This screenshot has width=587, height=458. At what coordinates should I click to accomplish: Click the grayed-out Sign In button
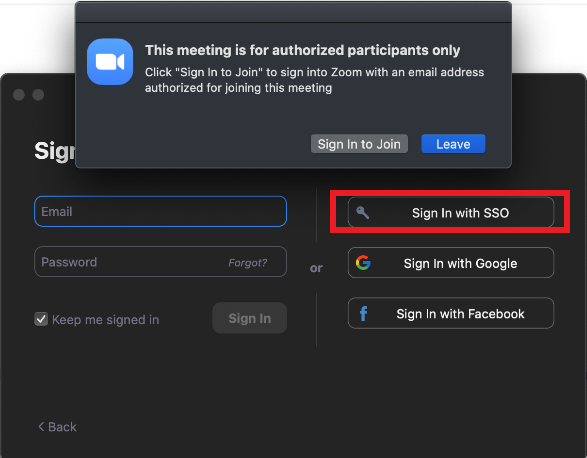tap(249, 318)
